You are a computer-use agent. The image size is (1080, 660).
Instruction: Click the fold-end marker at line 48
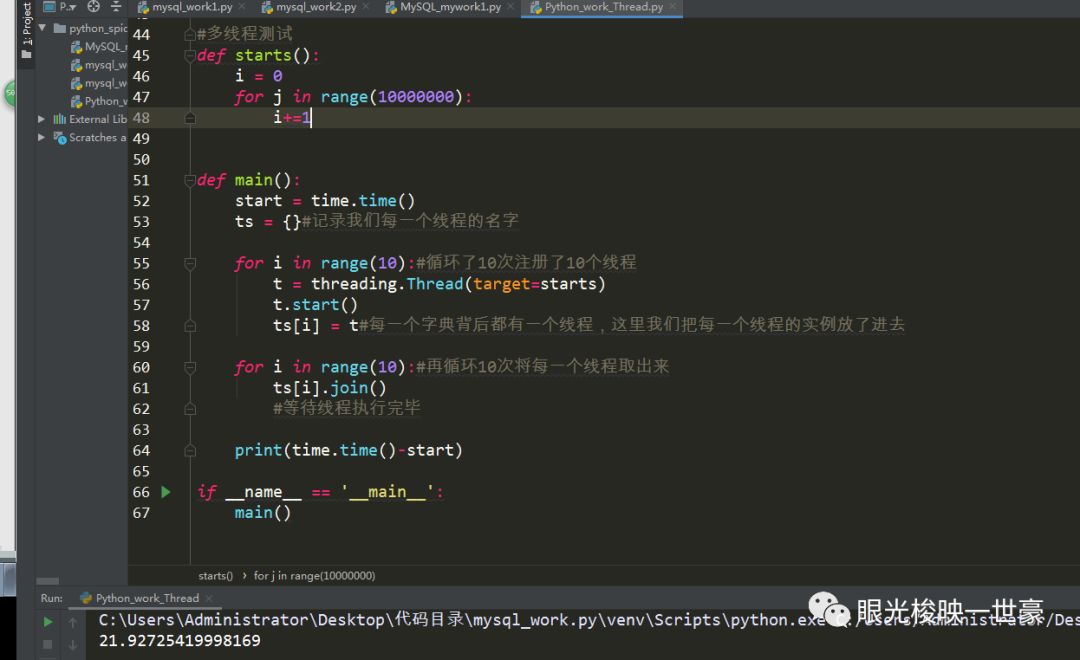coord(190,118)
